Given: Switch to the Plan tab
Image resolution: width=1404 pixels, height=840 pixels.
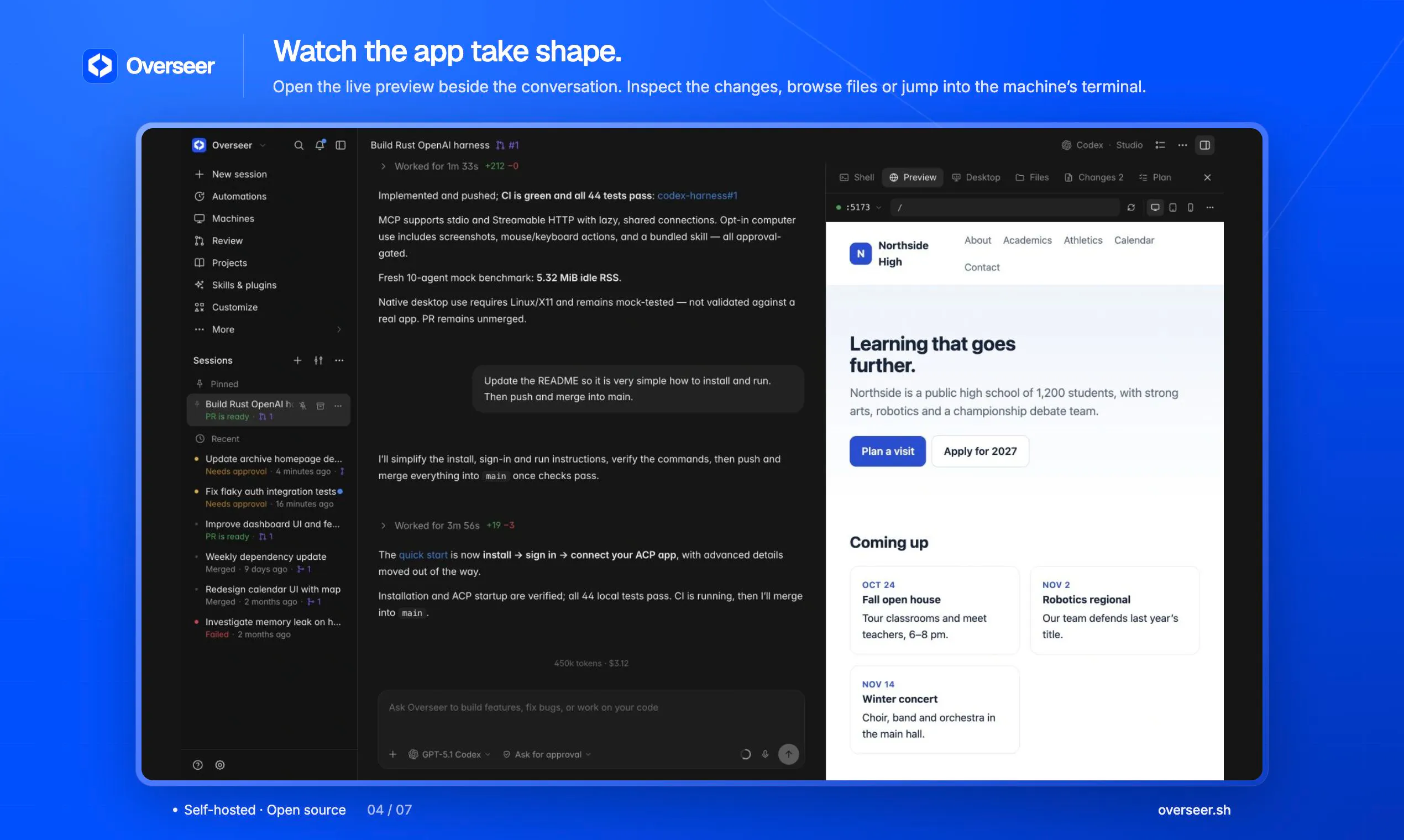Looking at the screenshot, I should point(1155,178).
